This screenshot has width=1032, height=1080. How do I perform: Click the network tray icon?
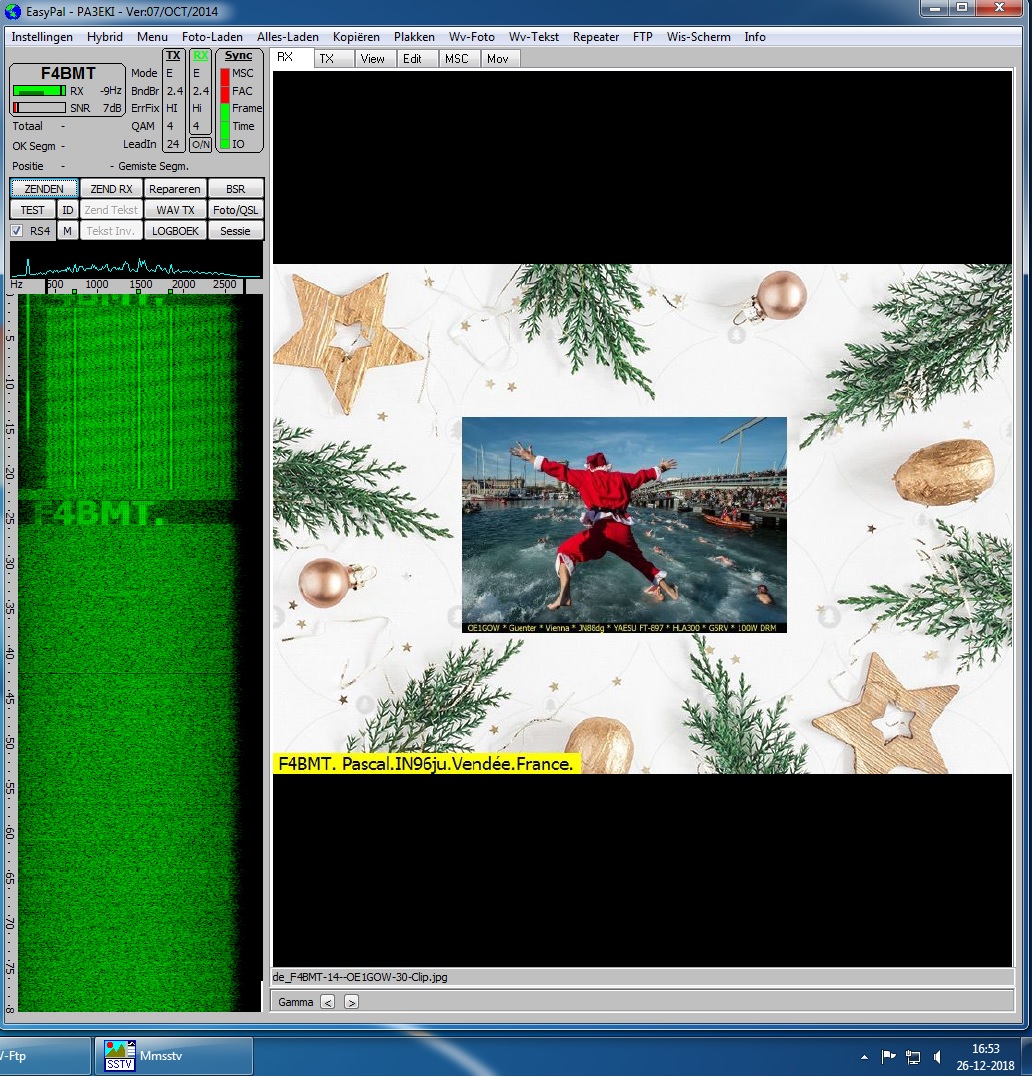click(913, 1057)
